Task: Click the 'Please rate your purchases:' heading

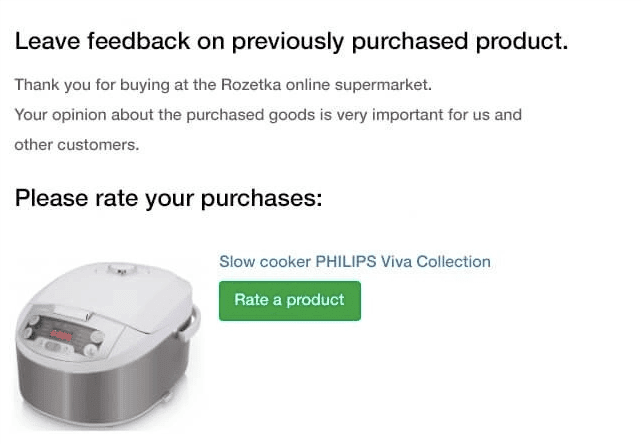Action: point(168,199)
